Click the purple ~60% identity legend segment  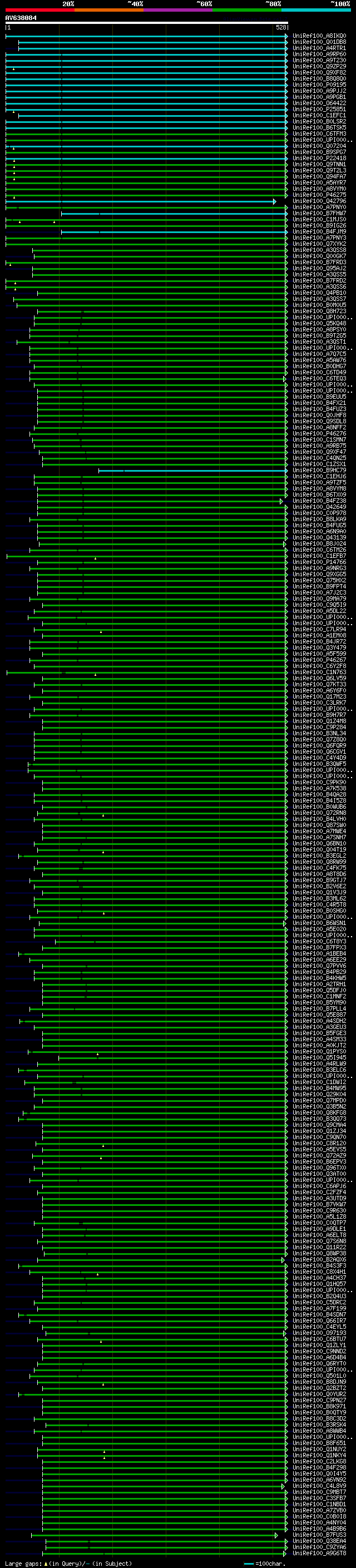point(177,10)
